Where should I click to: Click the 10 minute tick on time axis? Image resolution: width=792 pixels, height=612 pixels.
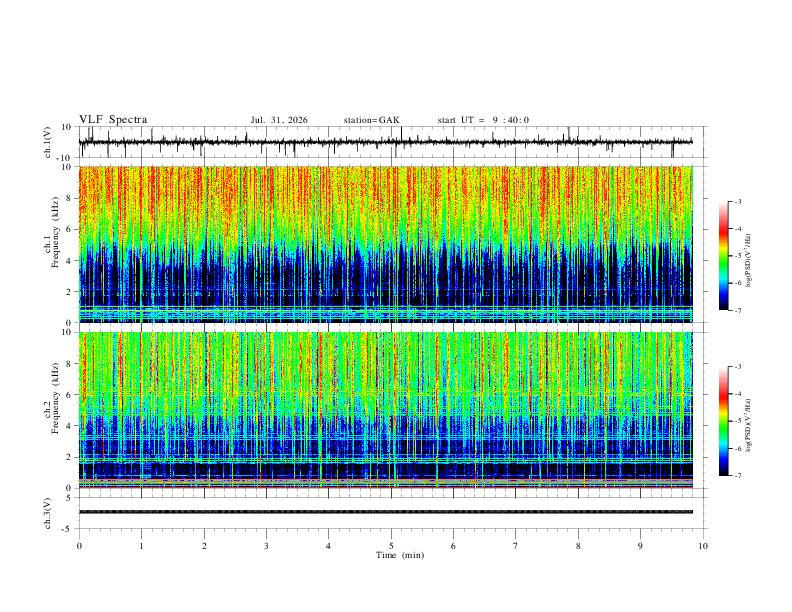tap(703, 546)
